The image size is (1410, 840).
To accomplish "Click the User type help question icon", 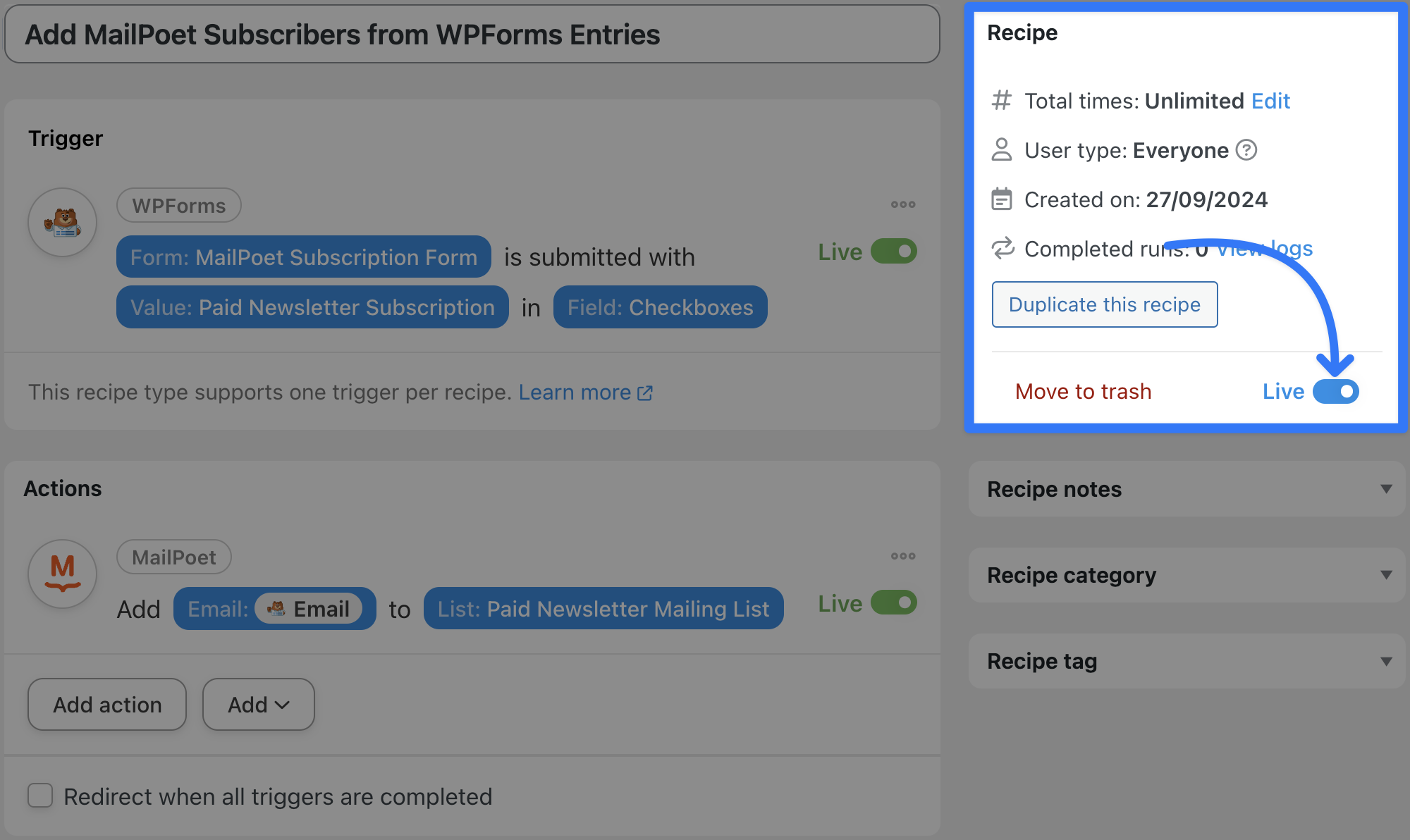I will pos(1246,150).
